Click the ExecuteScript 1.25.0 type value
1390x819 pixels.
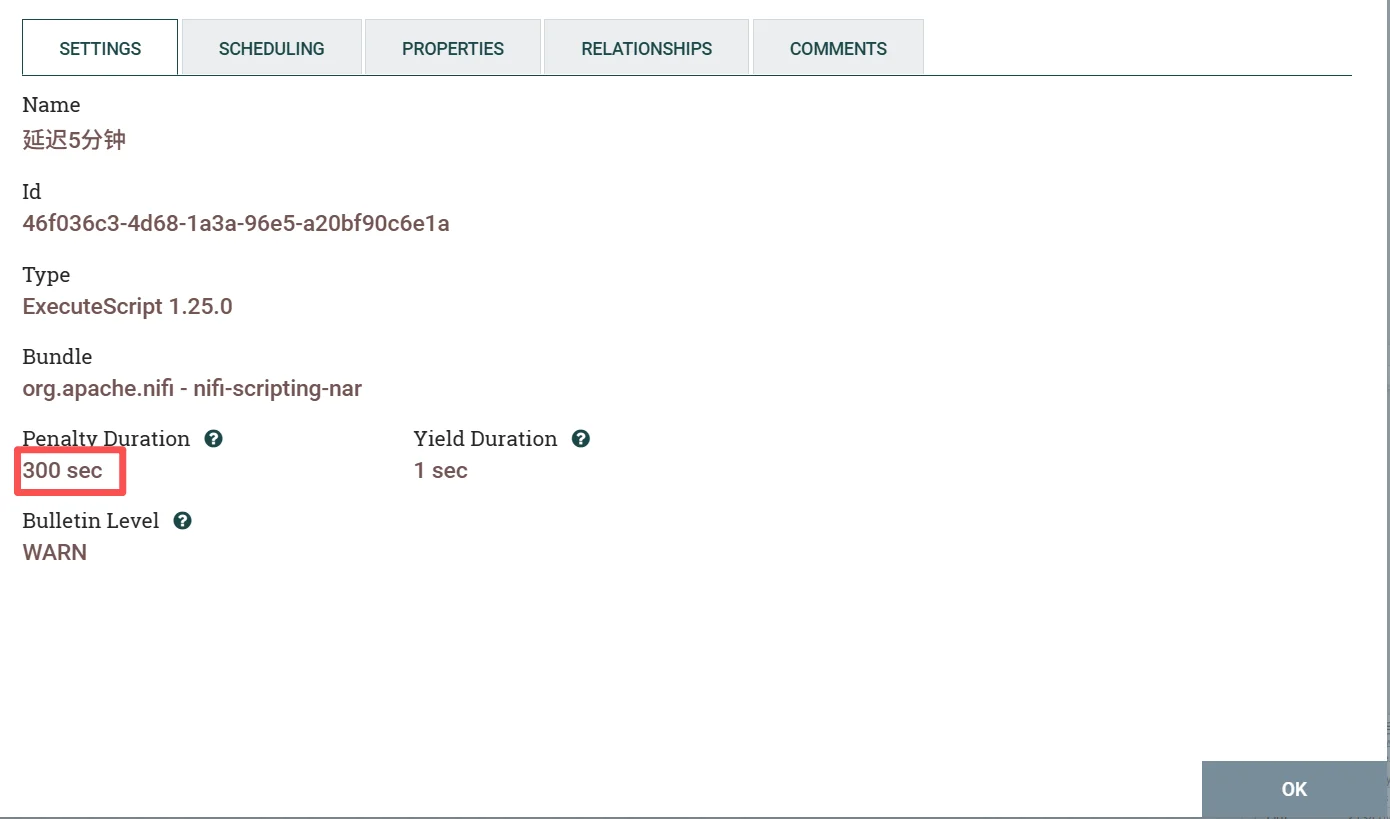127,306
